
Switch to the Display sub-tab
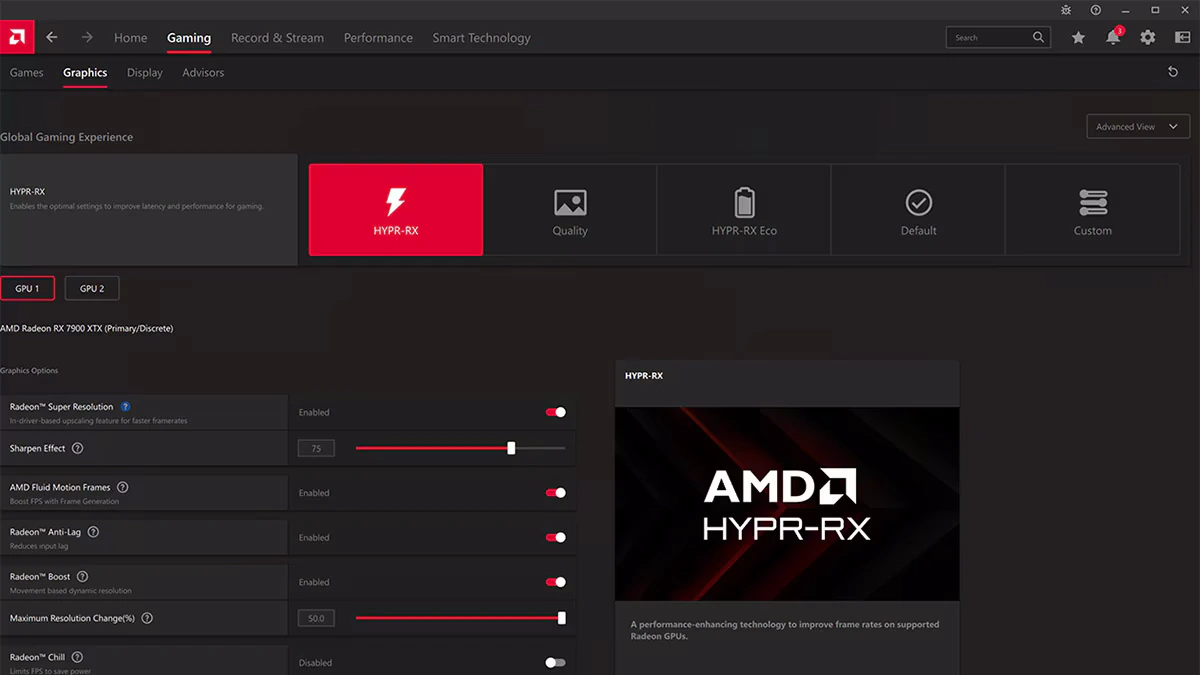[145, 73]
